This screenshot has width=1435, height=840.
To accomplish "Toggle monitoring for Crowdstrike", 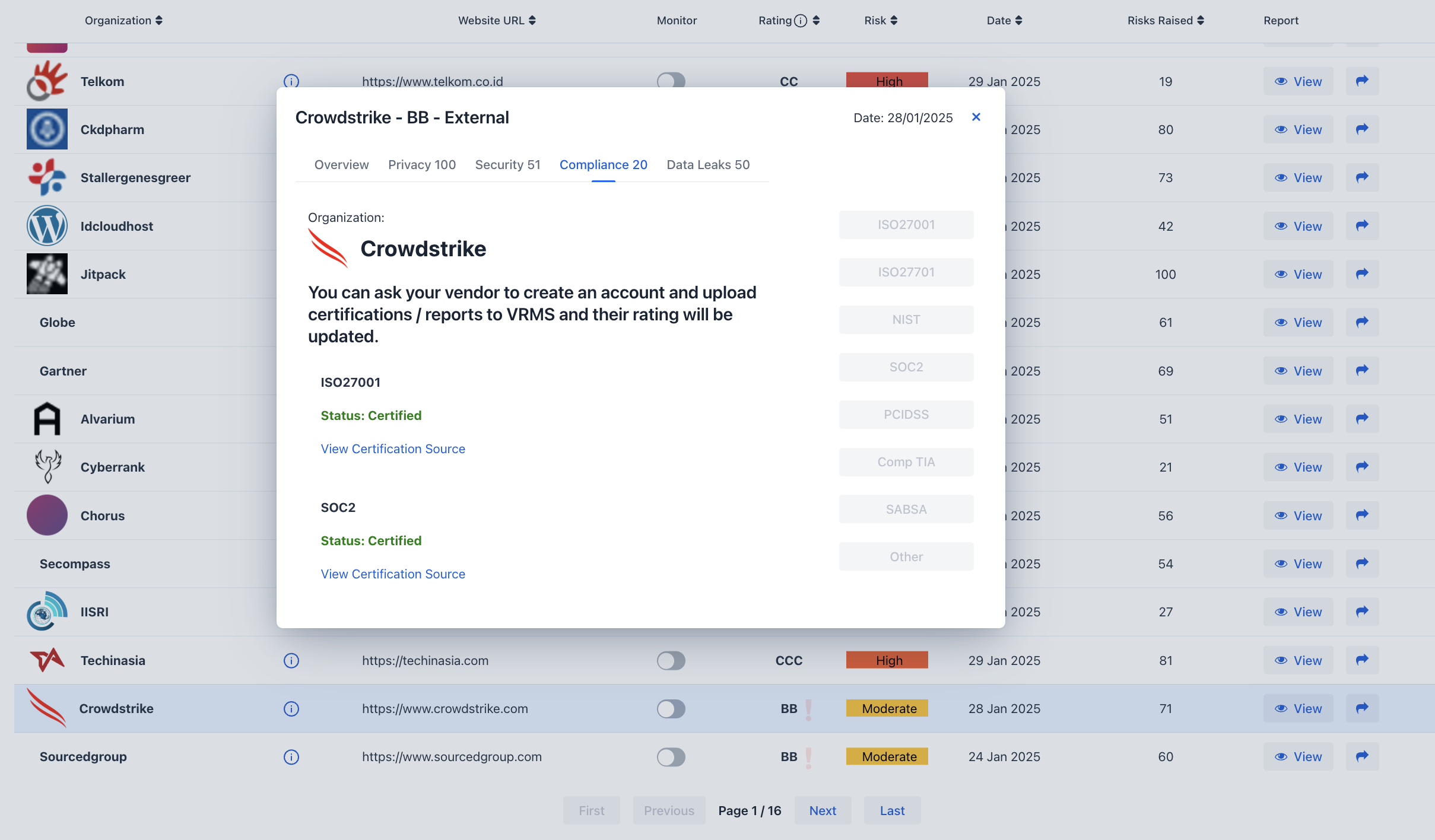I will 671,708.
